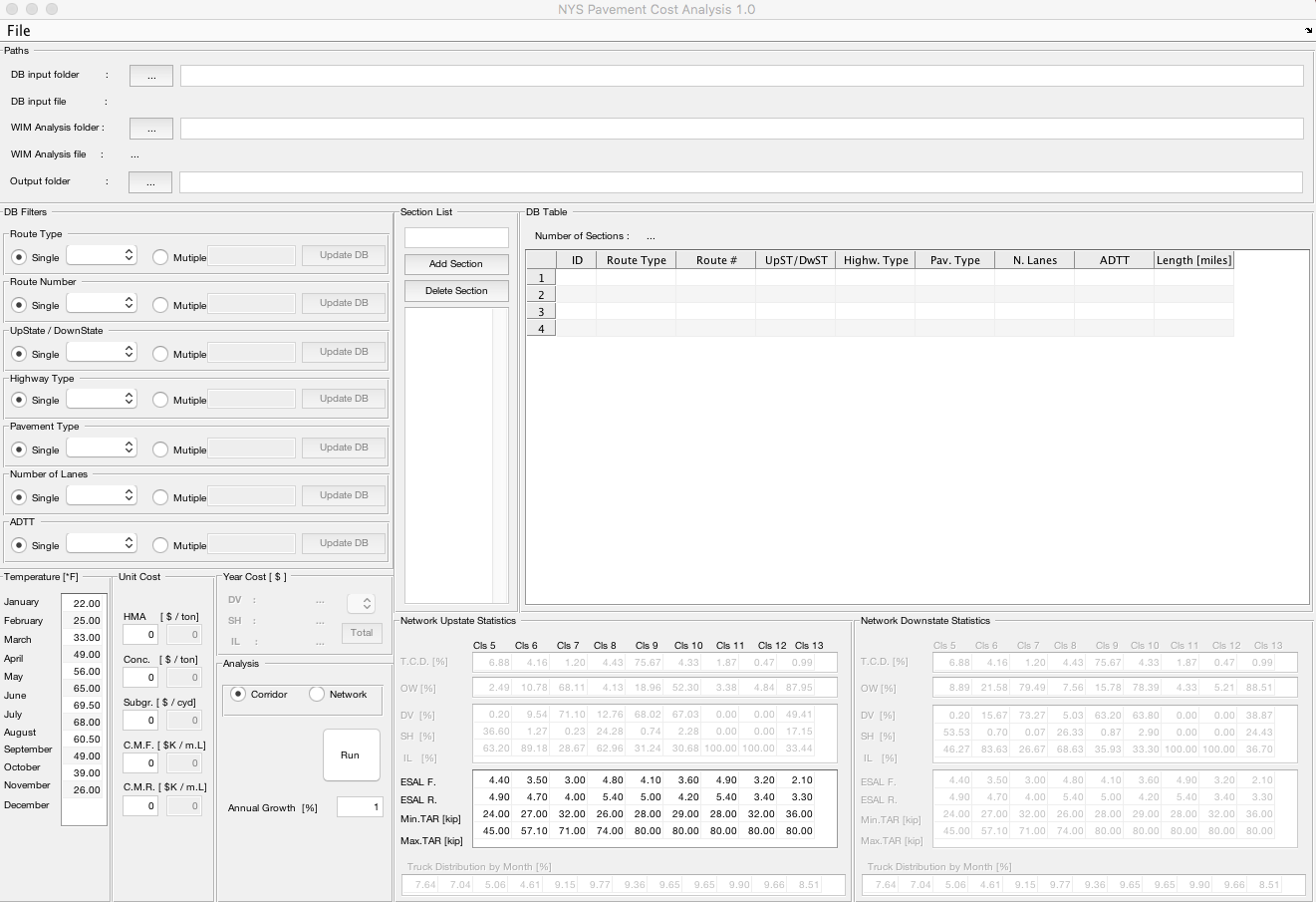Click the UpST/DwST column header
The width and height of the screenshot is (1316, 902).
796,260
